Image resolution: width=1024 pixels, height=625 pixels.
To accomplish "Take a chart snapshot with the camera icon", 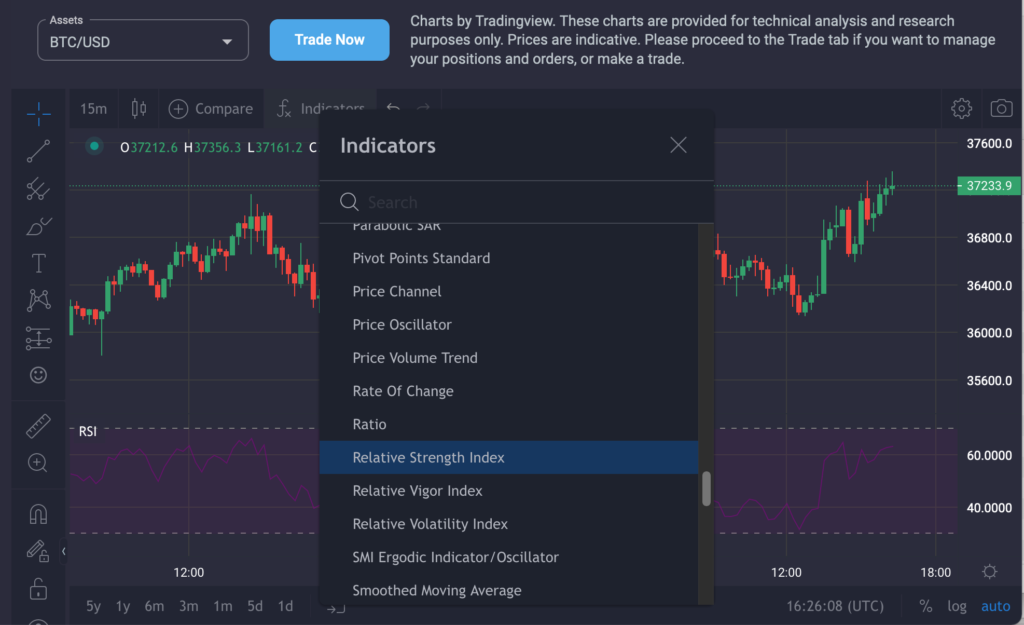I will pos(1001,108).
